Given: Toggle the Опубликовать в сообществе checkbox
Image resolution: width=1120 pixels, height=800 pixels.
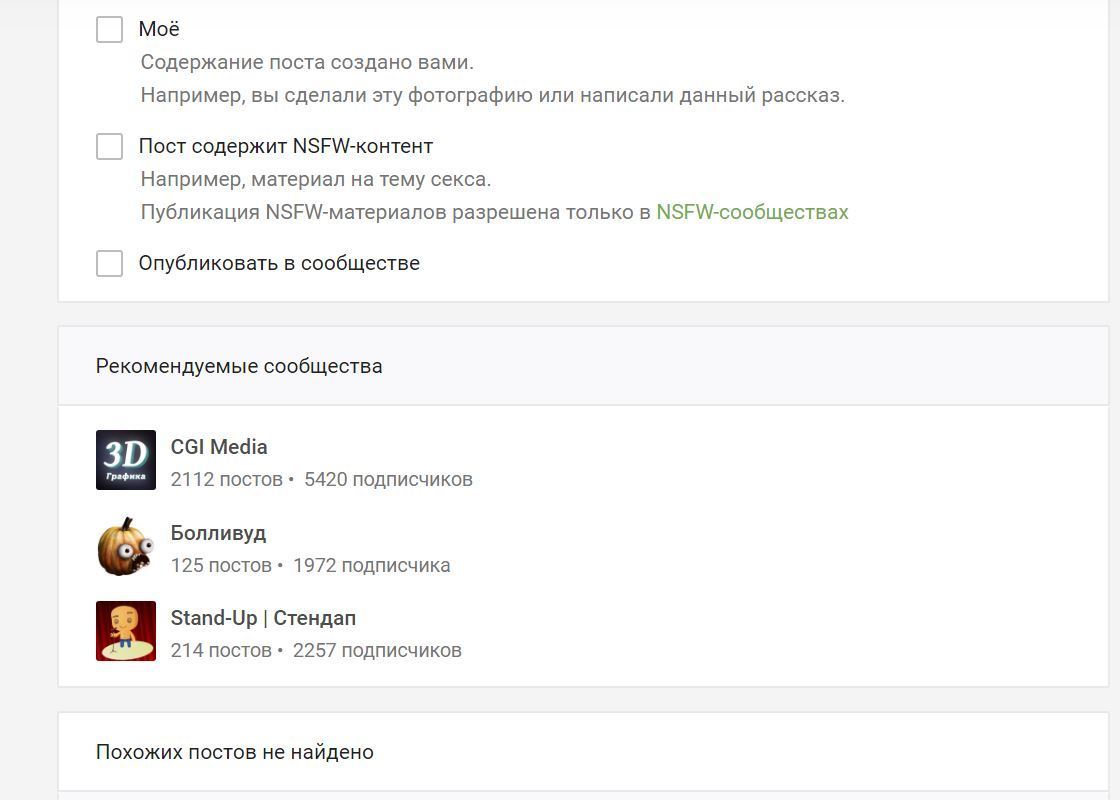Looking at the screenshot, I should pyautogui.click(x=110, y=263).
